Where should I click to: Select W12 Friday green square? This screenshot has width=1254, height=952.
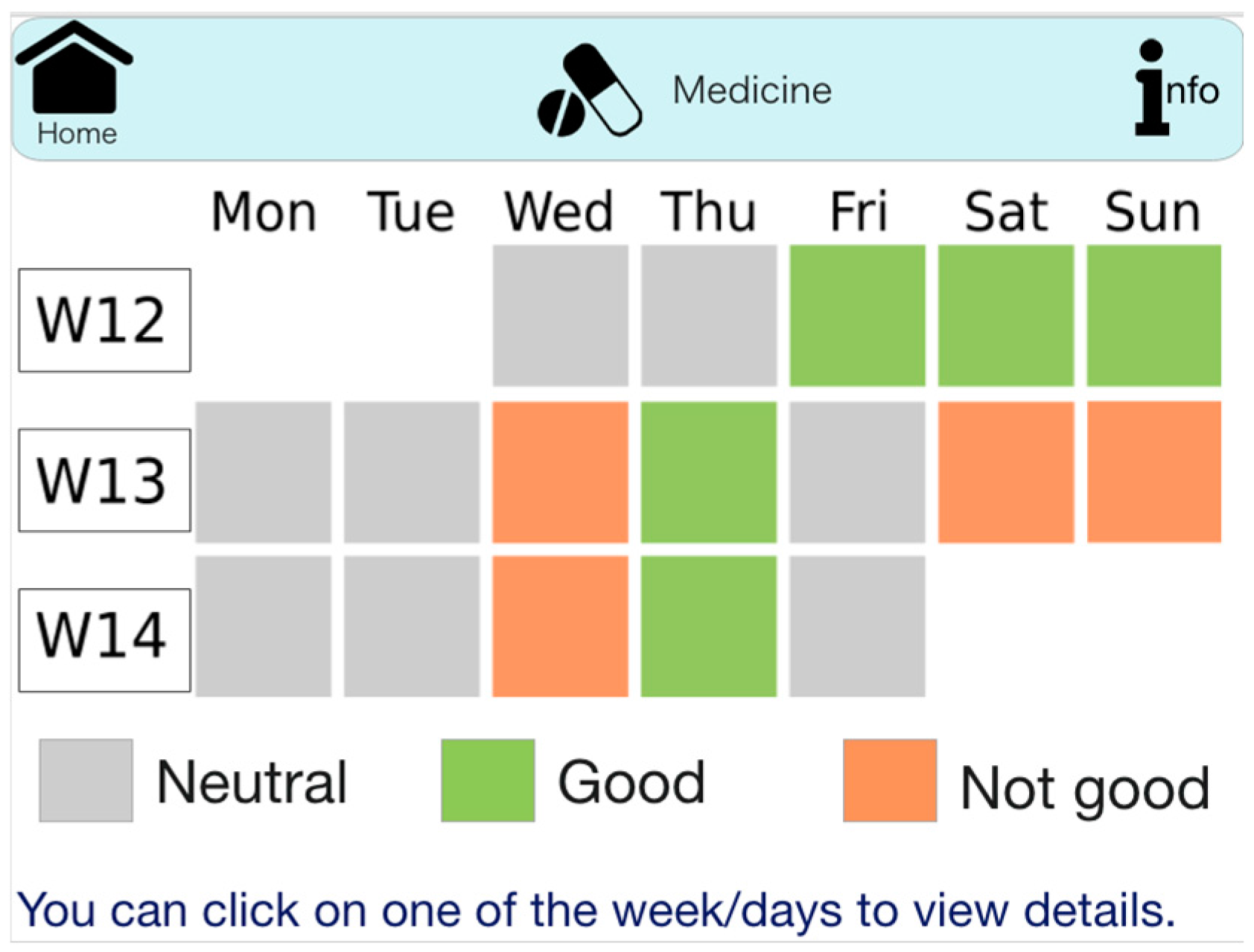857,316
